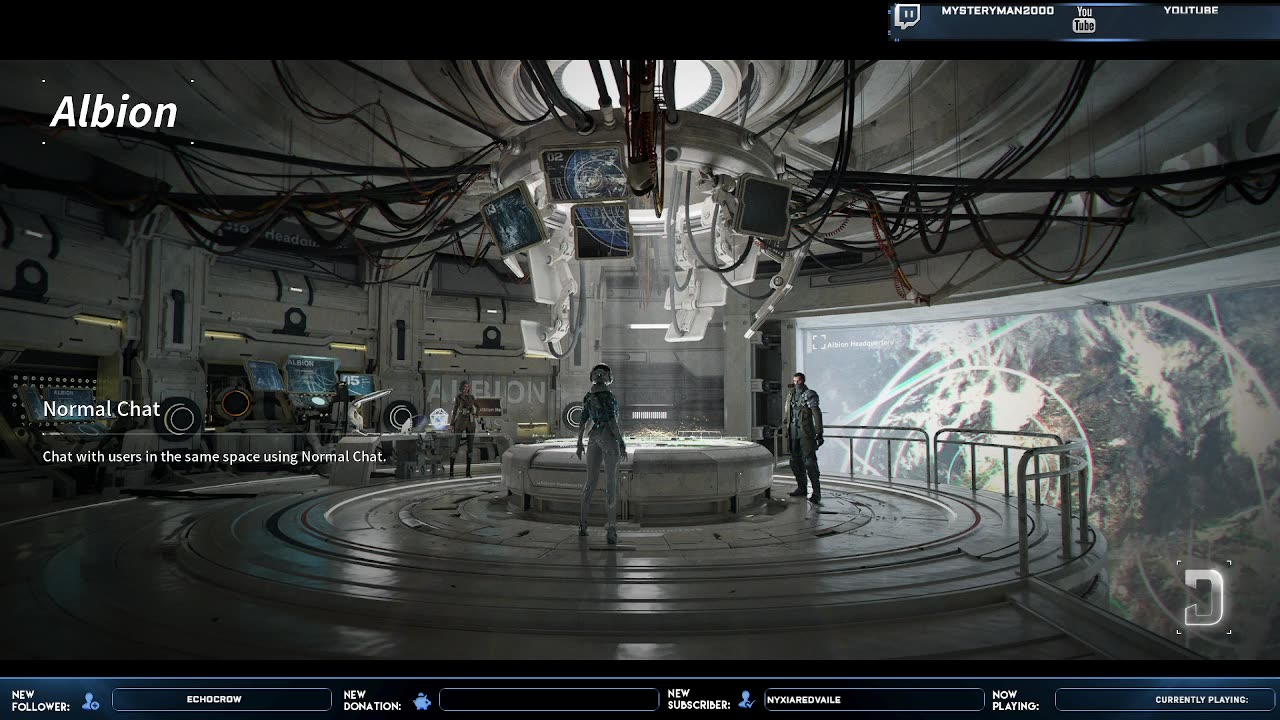
Task: Click the empty new donation box
Action: coord(549,700)
